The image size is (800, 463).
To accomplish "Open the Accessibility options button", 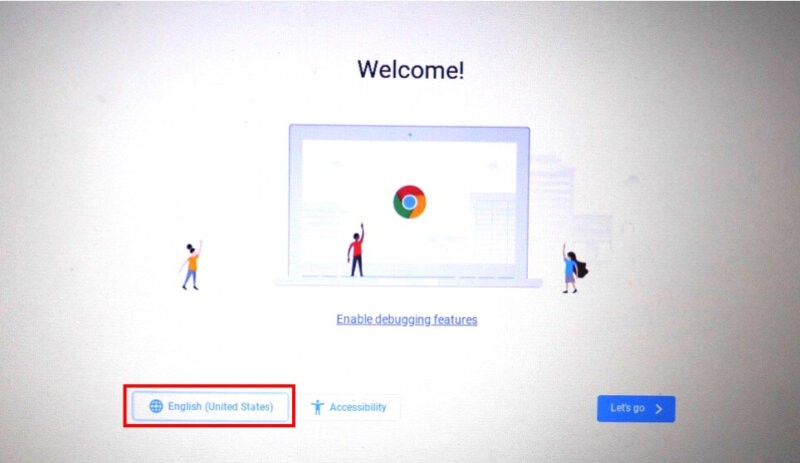I will 349,407.
